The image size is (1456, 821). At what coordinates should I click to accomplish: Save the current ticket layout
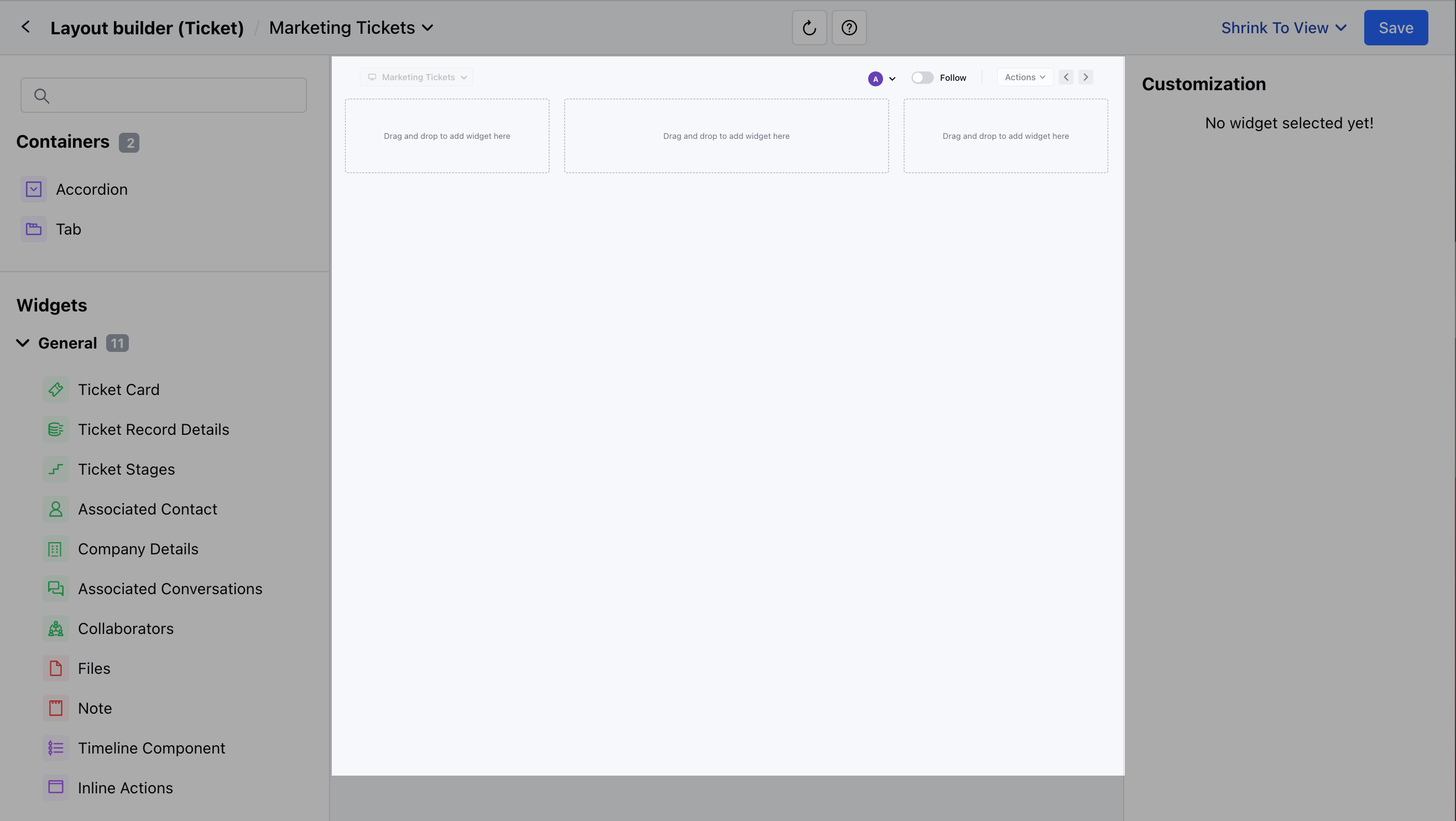1395,27
